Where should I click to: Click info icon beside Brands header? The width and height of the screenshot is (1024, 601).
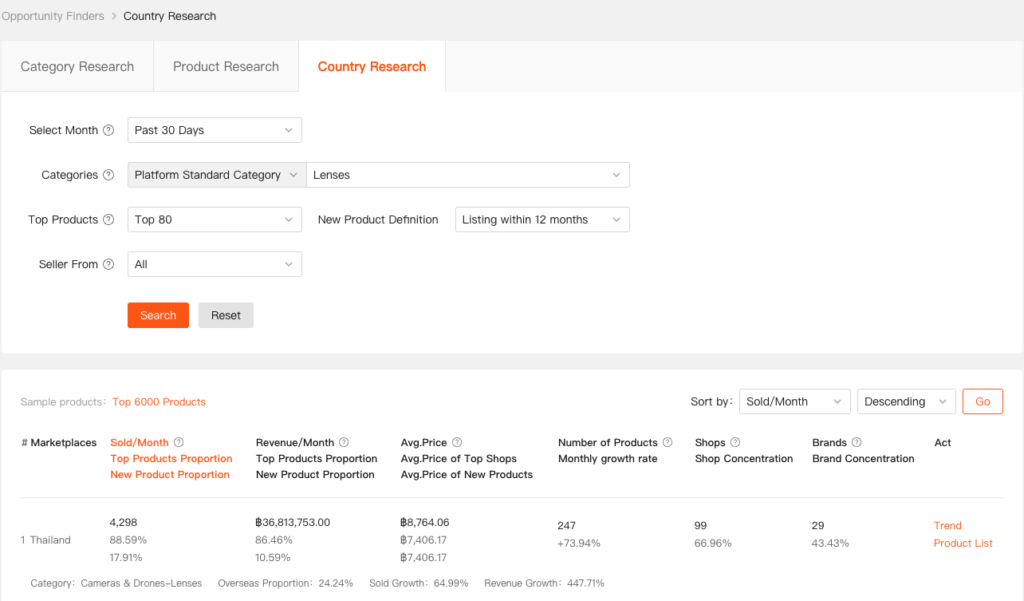(857, 443)
